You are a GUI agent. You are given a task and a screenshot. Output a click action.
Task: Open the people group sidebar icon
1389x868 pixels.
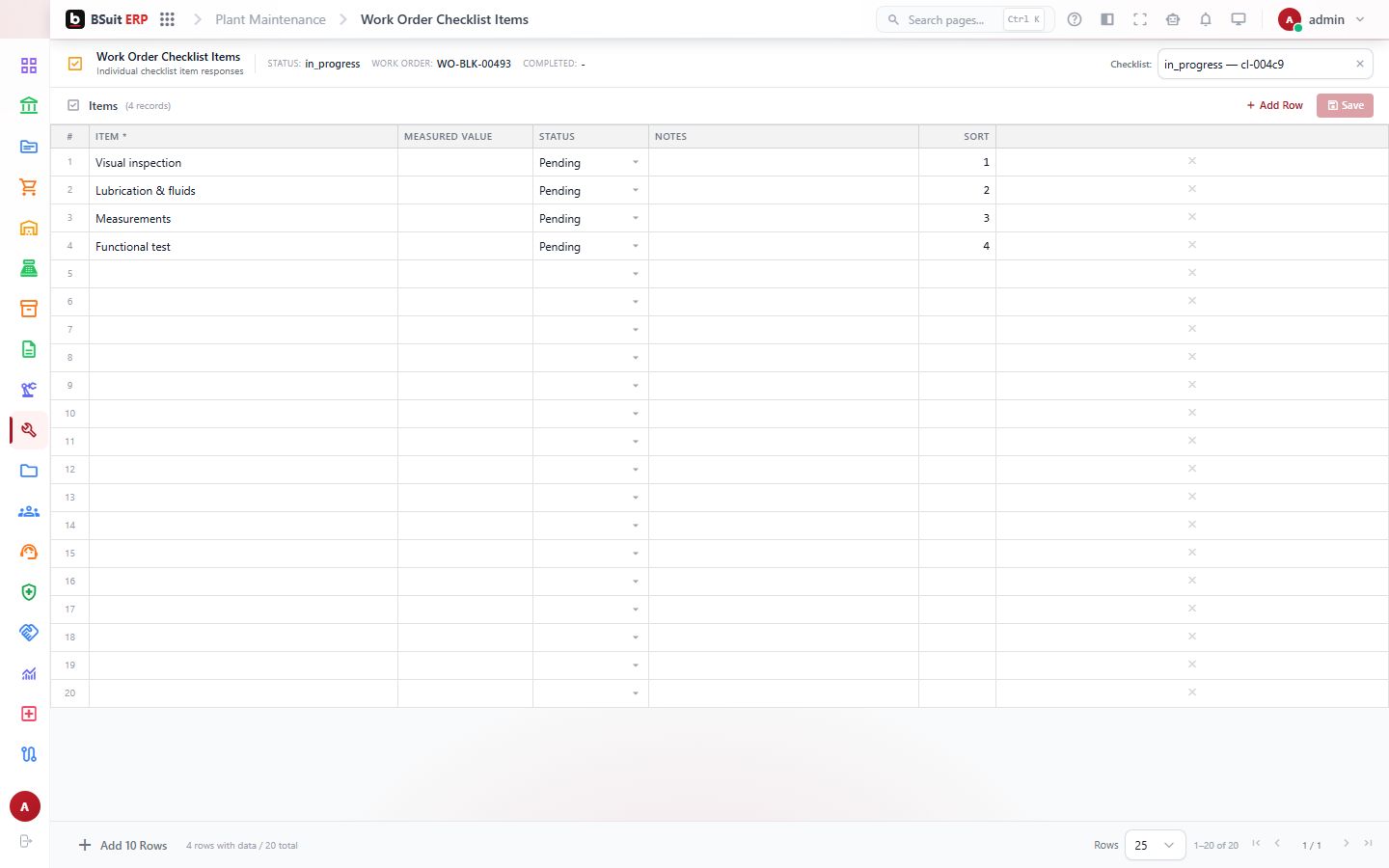[x=29, y=511]
